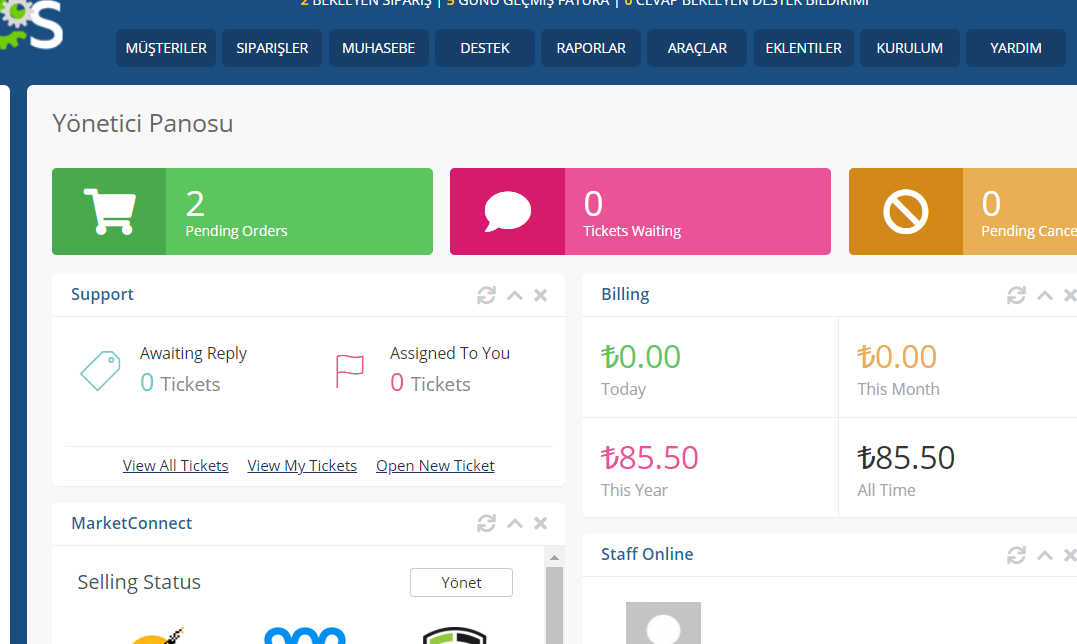Collapse the MarketConnect panel with chevron
The height and width of the screenshot is (644, 1077).
point(514,524)
